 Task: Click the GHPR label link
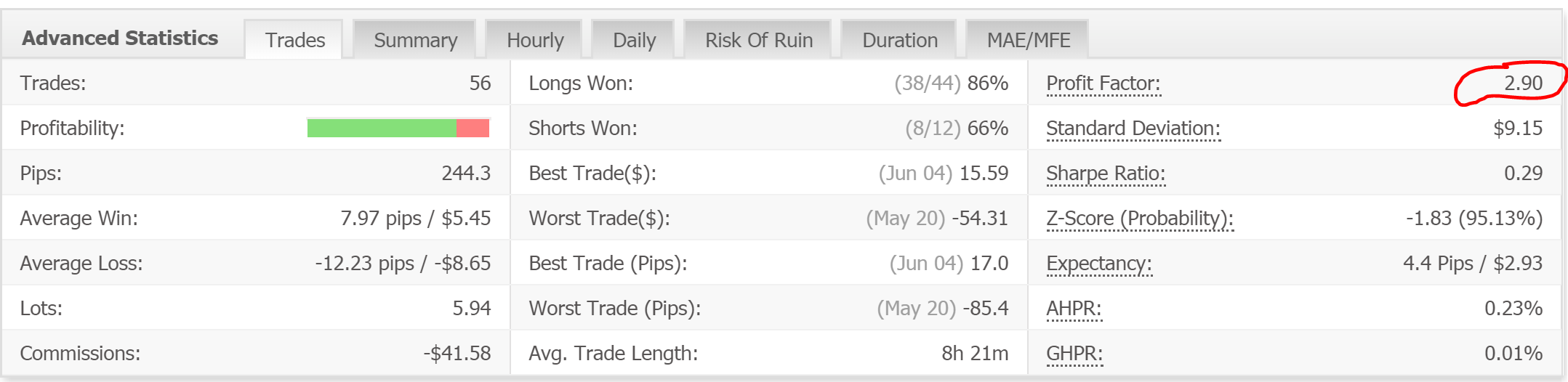(1074, 354)
